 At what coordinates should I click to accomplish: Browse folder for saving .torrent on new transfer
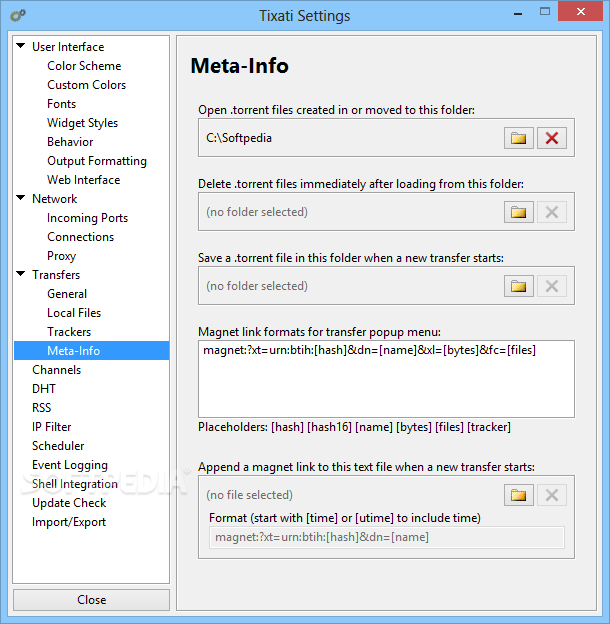click(x=518, y=286)
